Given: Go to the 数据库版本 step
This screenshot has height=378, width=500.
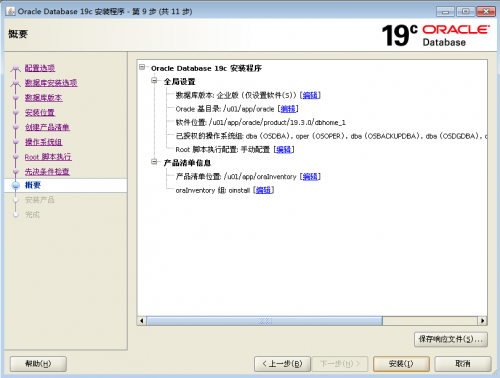Looking at the screenshot, I should [x=44, y=98].
